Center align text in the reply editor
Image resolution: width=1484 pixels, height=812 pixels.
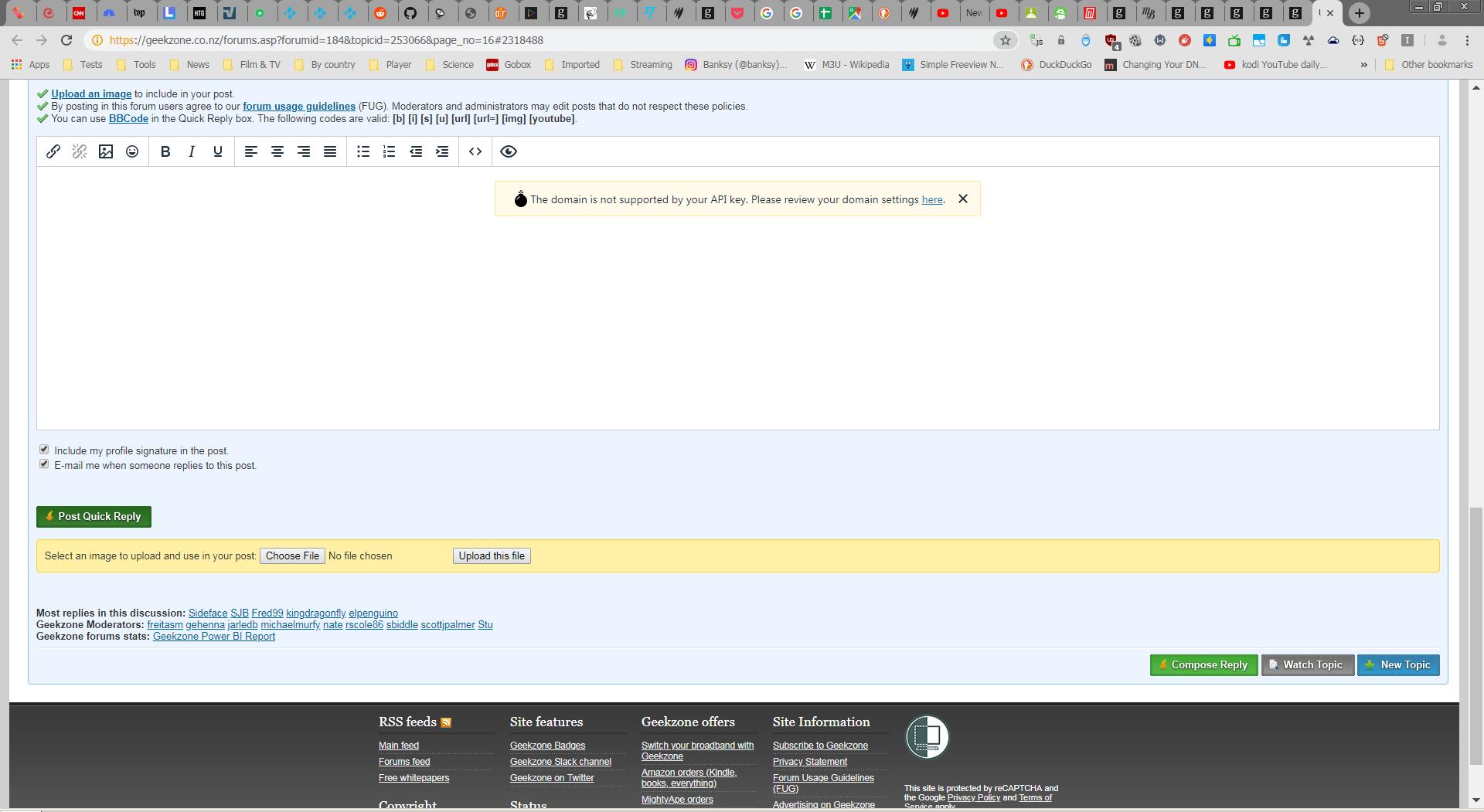[x=277, y=151]
